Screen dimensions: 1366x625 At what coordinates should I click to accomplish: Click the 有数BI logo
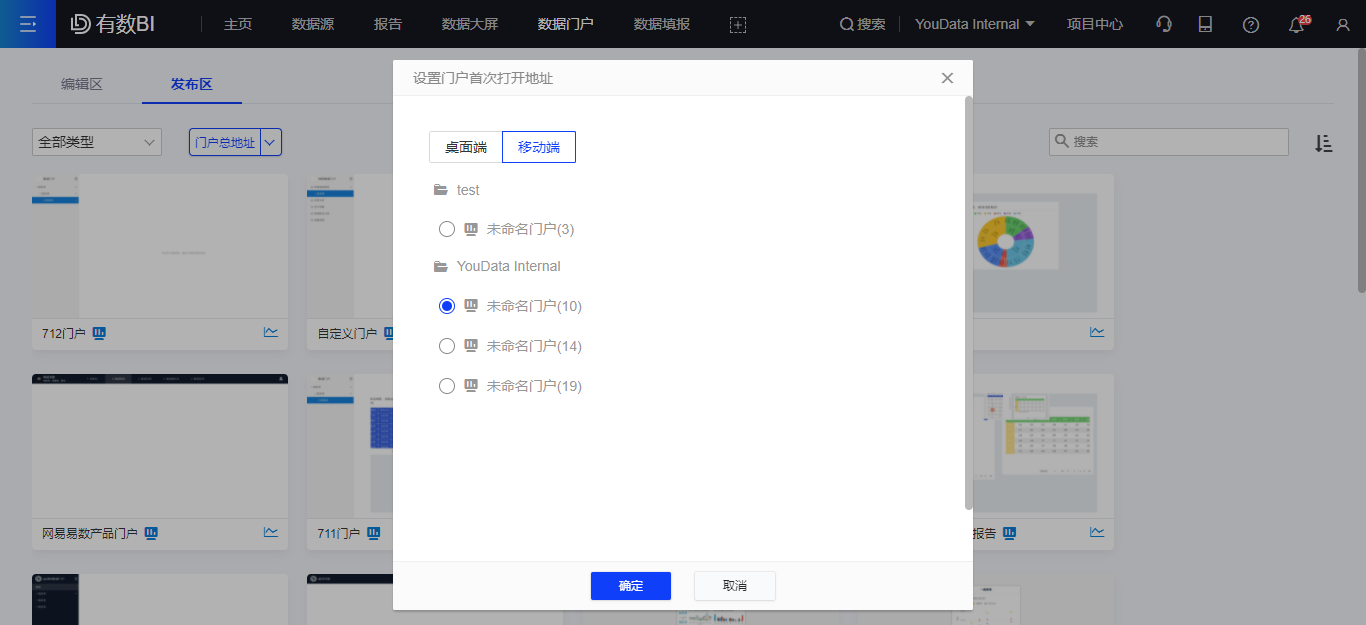pyautogui.click(x=113, y=24)
